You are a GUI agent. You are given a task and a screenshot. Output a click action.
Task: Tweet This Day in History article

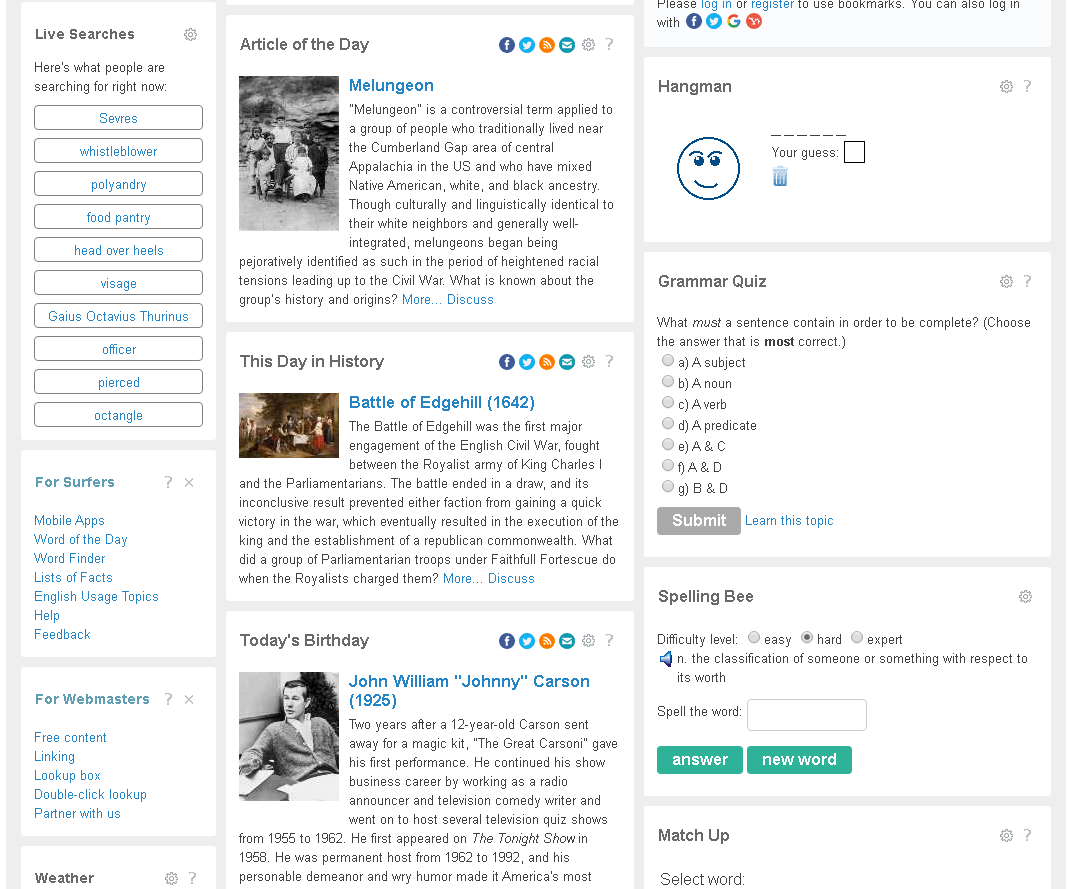[x=527, y=362]
